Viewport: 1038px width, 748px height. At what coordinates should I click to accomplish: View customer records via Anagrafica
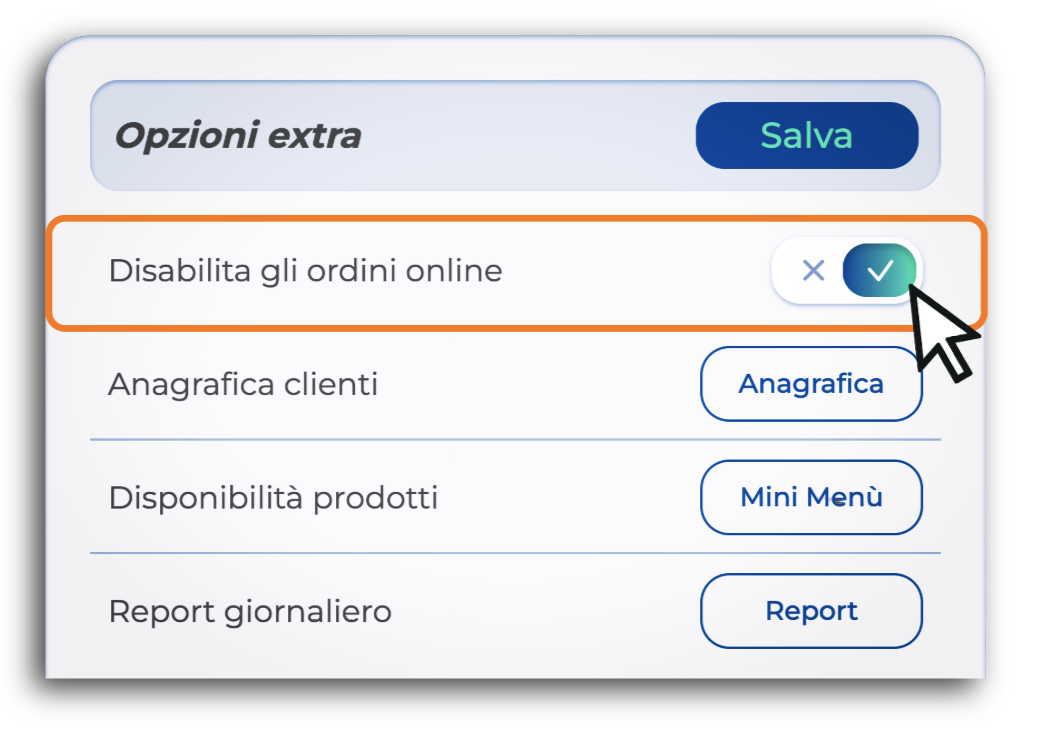point(811,384)
